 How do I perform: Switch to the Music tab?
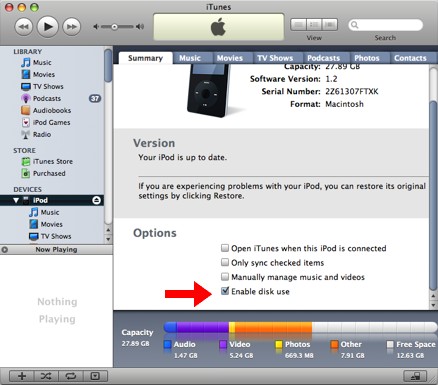pos(190,58)
